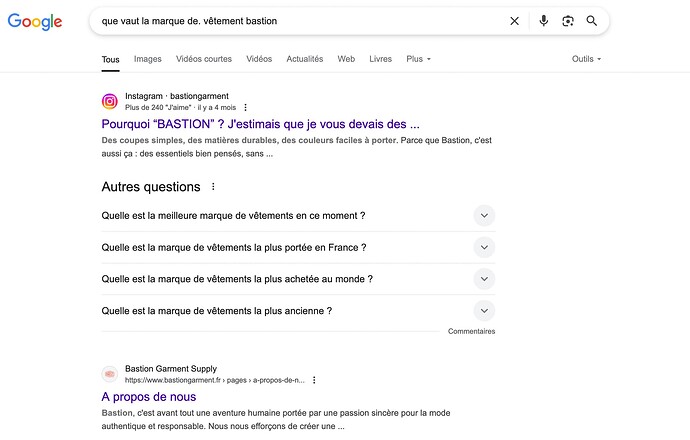Click the Google logo
Viewport: 690px width, 440px height.
point(35,22)
